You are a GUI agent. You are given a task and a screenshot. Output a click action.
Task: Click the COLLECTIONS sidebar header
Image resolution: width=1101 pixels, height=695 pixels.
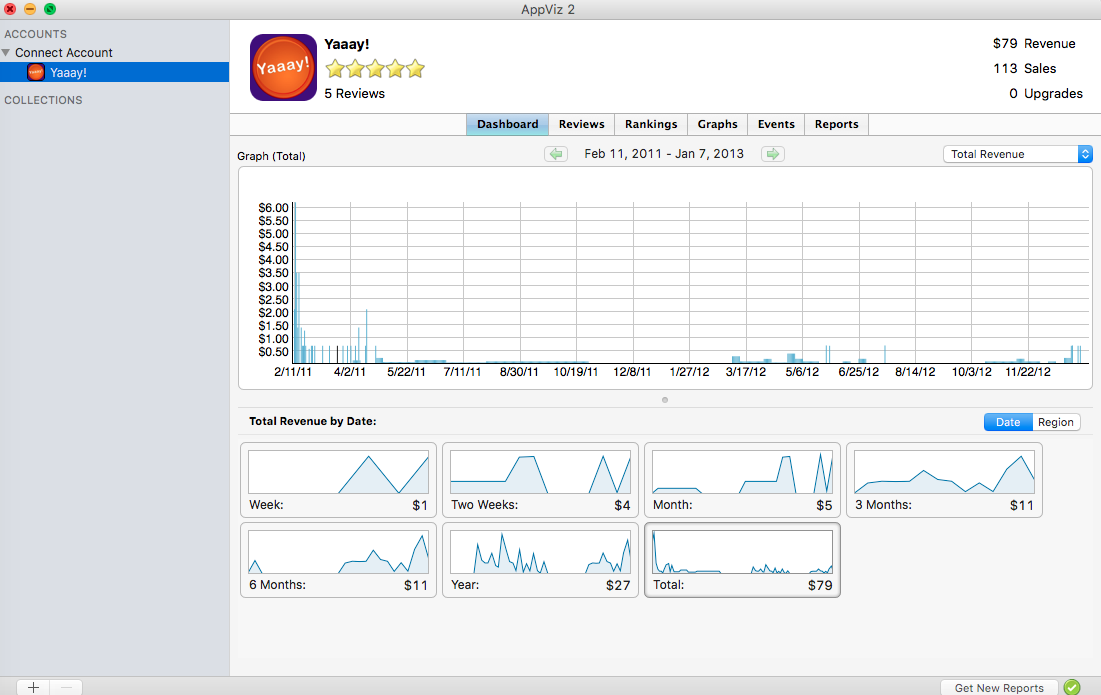(44, 100)
